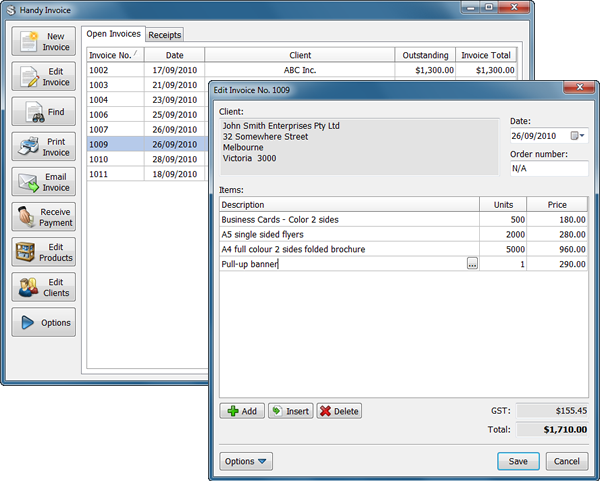Open Edit Clients in the sidebar
The height and width of the screenshot is (481, 600).
(44, 287)
